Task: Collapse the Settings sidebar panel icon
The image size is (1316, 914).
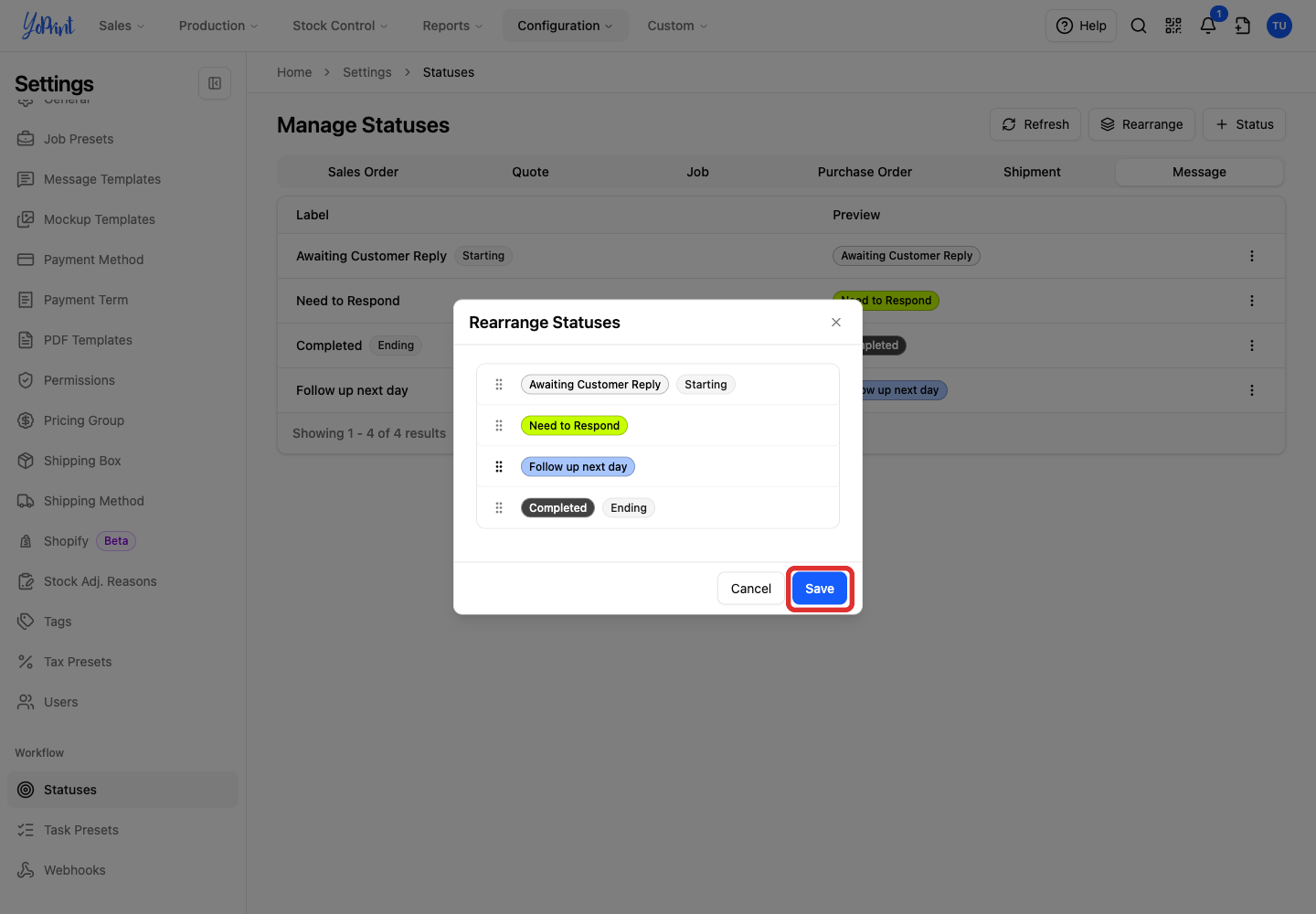Action: coord(215,83)
